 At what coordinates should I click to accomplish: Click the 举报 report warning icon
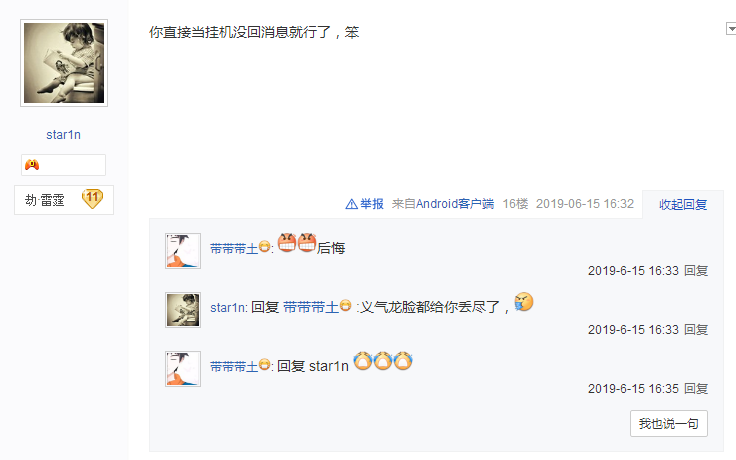(x=352, y=204)
